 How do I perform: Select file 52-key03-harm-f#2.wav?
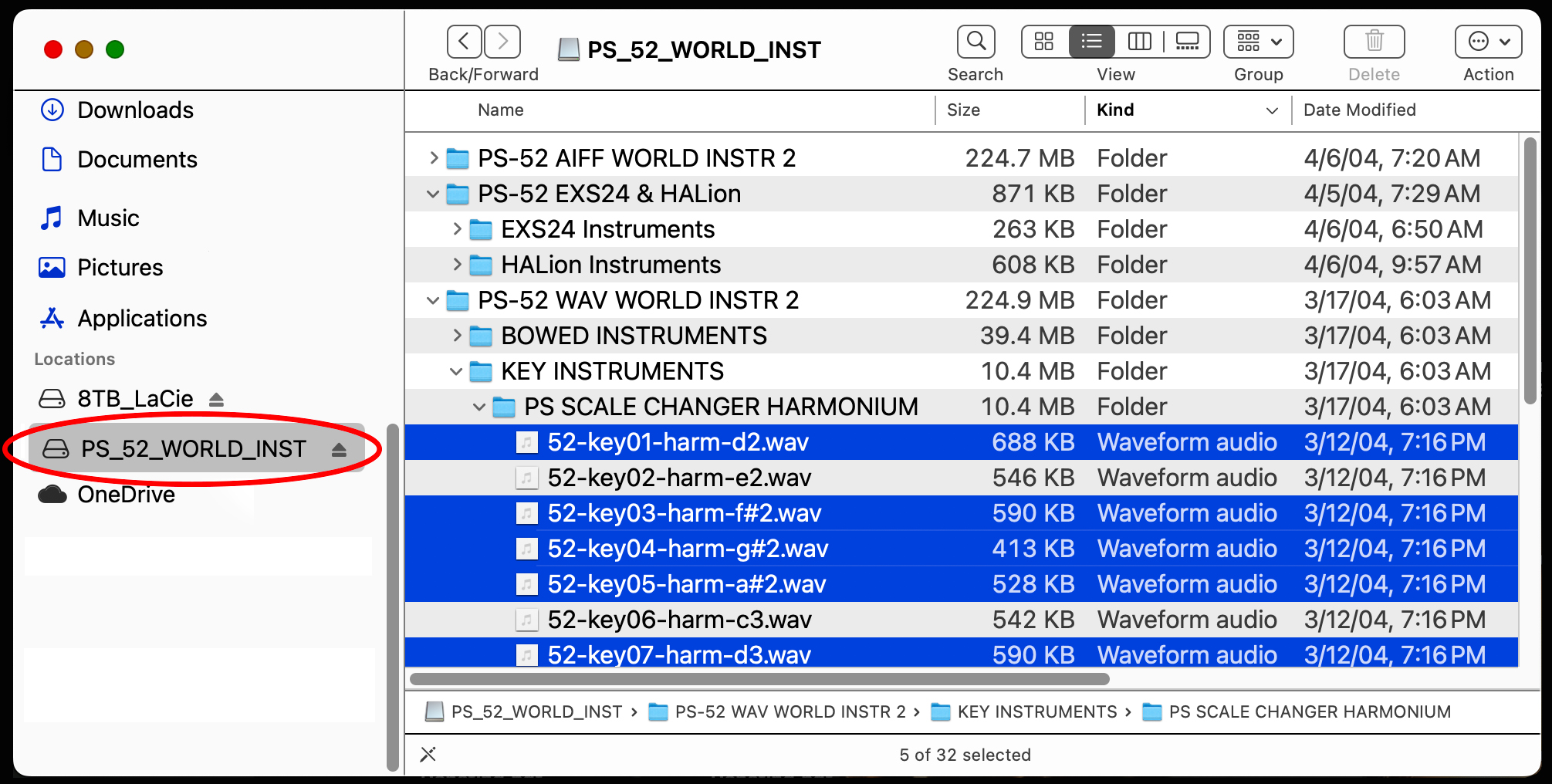[962, 513]
